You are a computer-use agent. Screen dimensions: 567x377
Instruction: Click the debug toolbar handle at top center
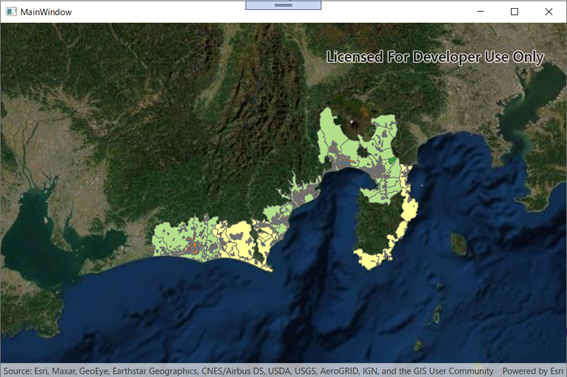pos(283,5)
